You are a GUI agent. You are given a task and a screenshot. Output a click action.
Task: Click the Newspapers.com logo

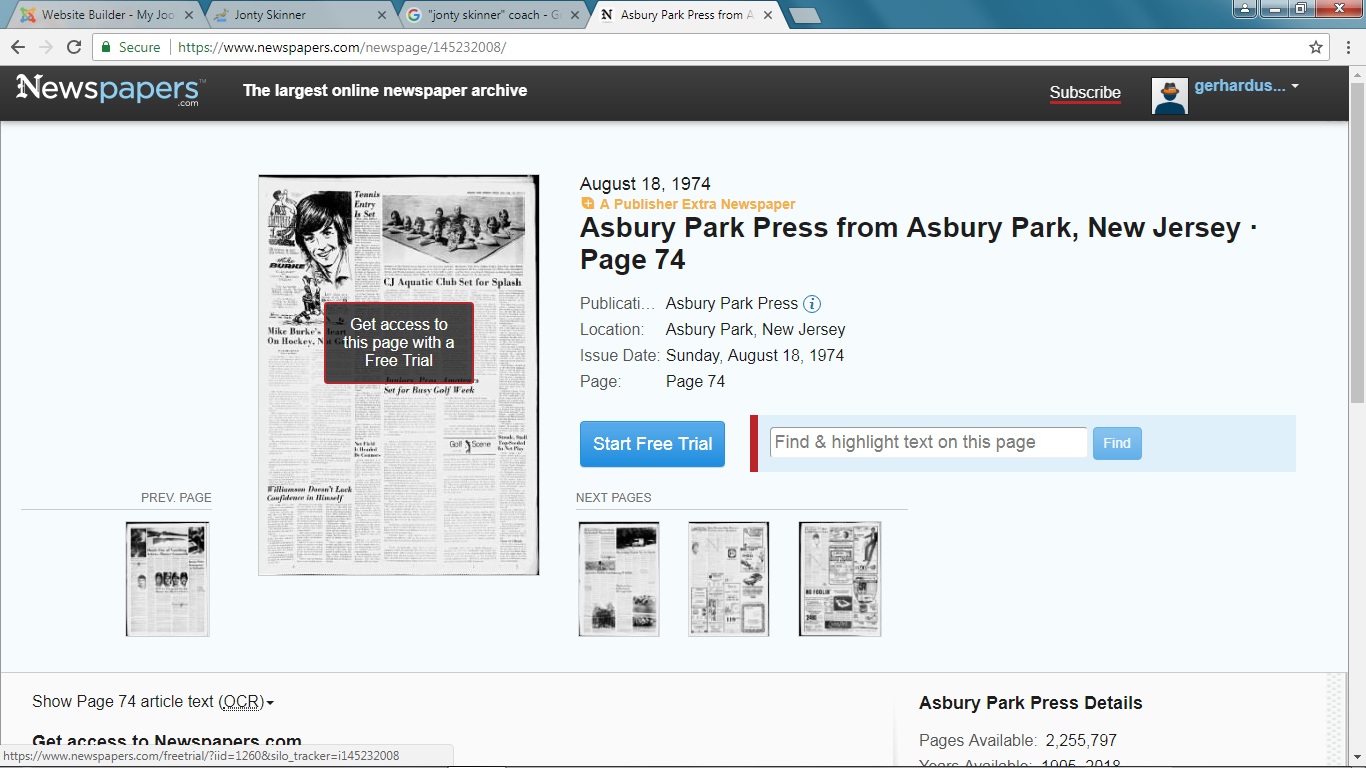click(110, 90)
